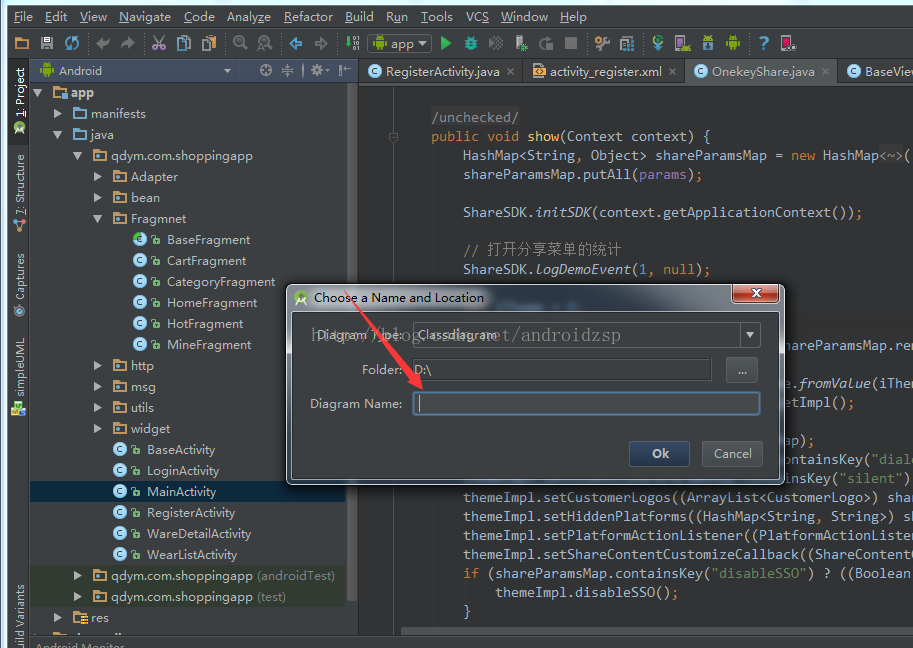Navigate Back with blue left arrow

pos(296,43)
